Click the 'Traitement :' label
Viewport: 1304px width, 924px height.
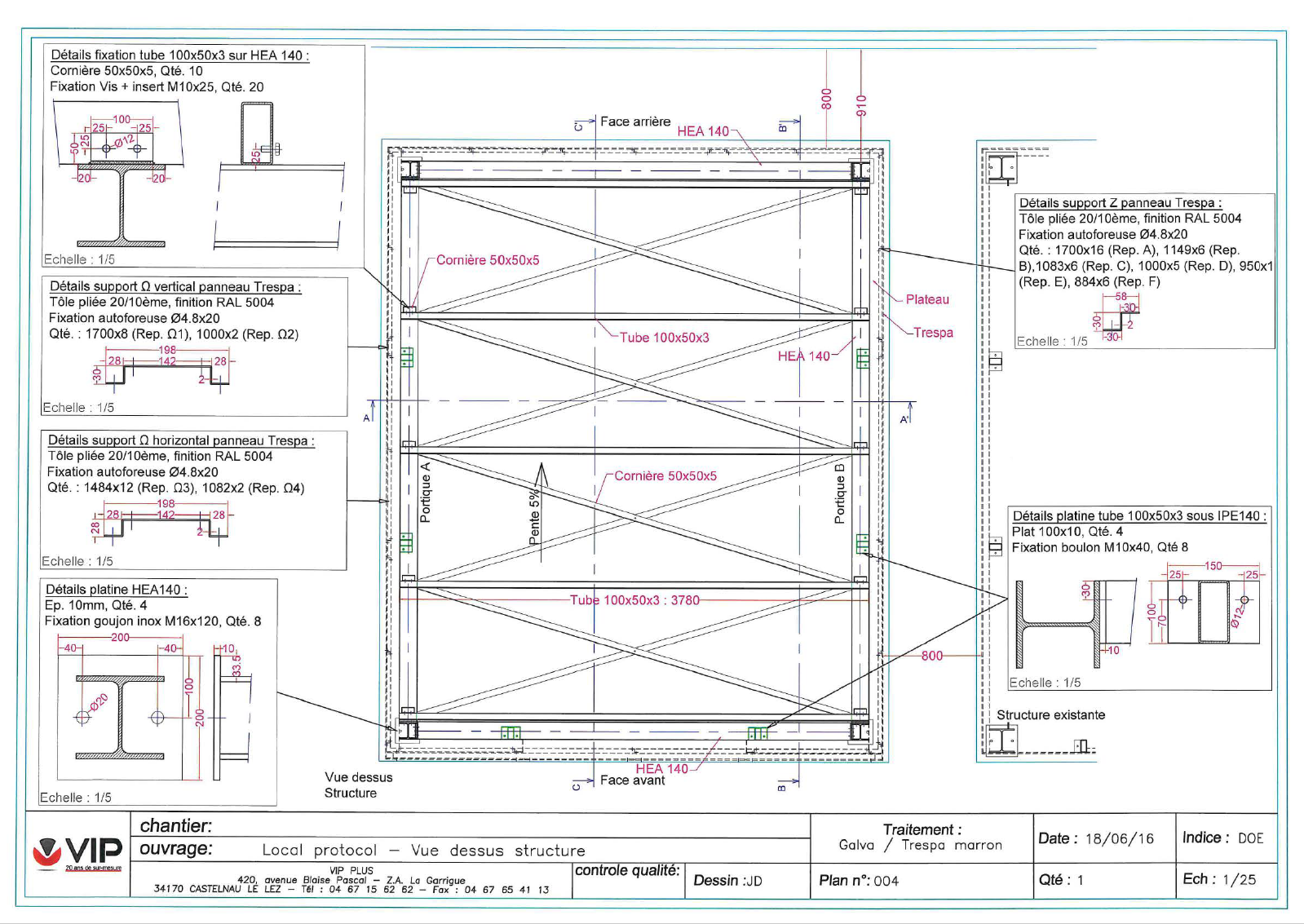(922, 829)
